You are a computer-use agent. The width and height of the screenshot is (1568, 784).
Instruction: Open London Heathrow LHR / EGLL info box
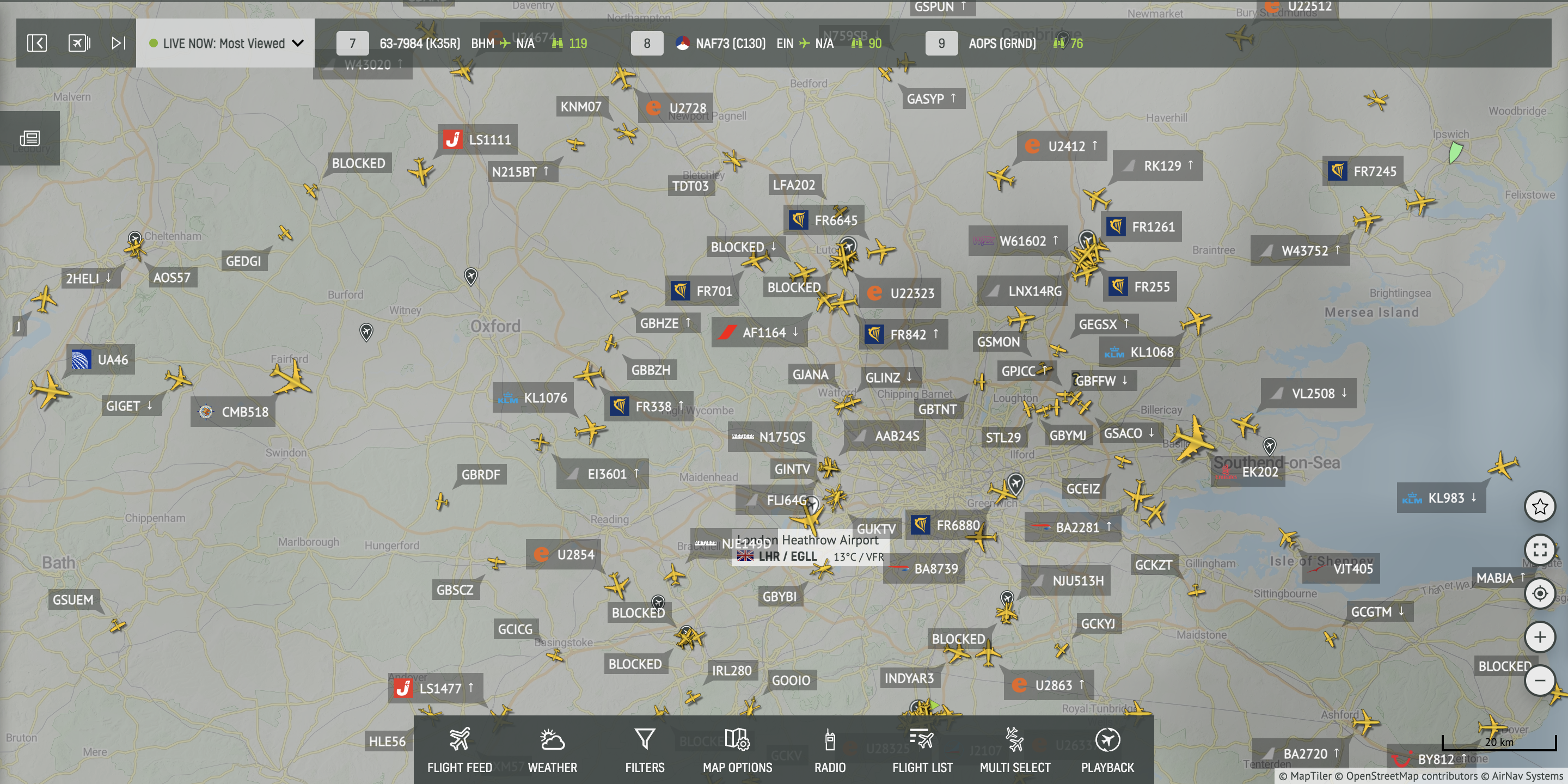[810, 548]
